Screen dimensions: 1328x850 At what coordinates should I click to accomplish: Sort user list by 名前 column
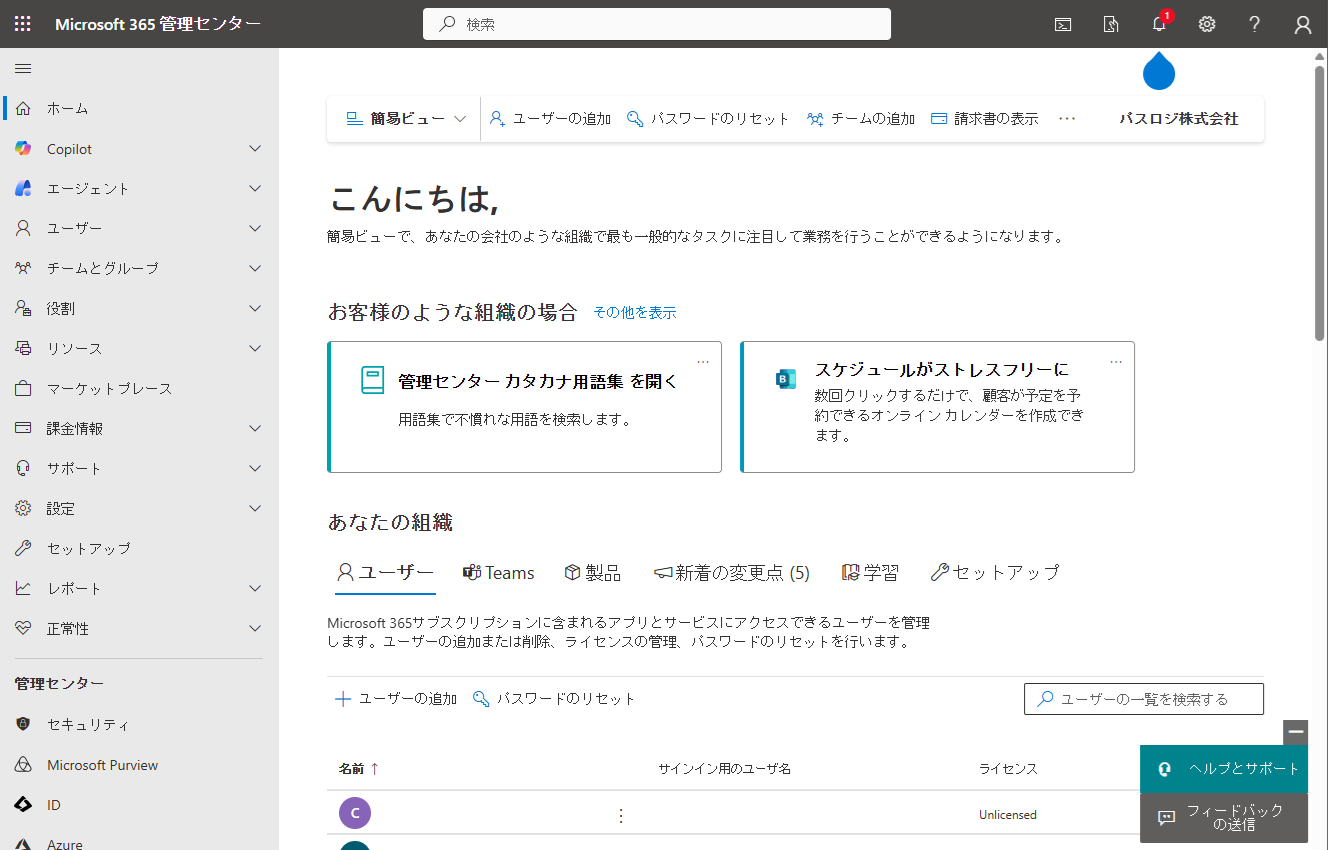pyautogui.click(x=358, y=769)
